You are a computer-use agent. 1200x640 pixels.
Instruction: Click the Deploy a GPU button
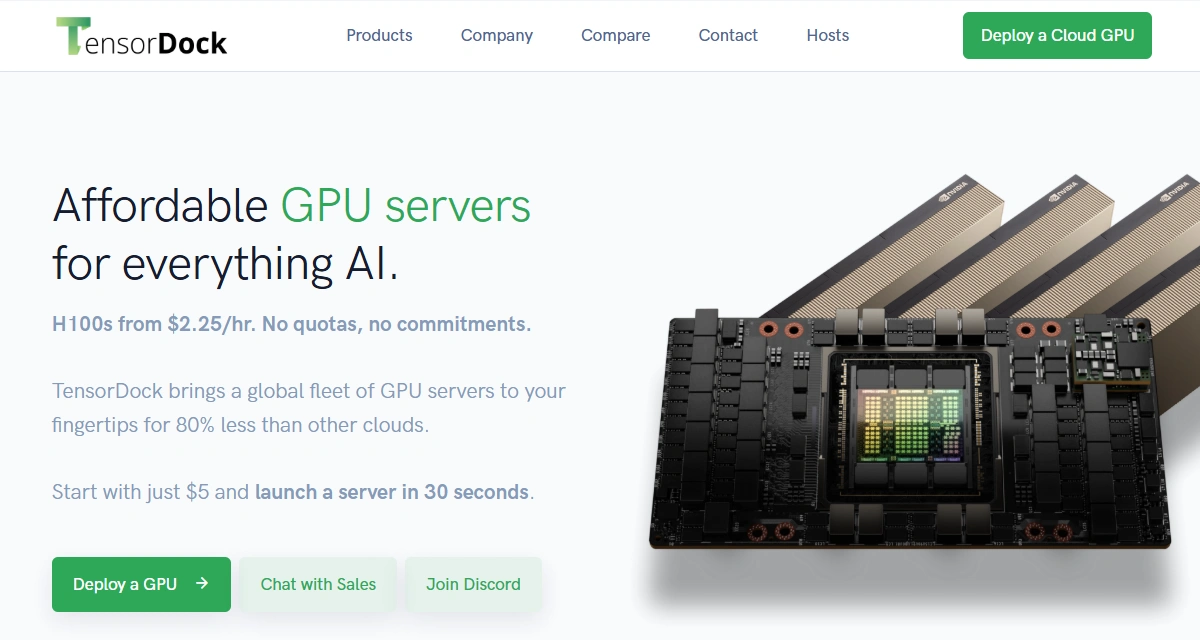pos(141,584)
